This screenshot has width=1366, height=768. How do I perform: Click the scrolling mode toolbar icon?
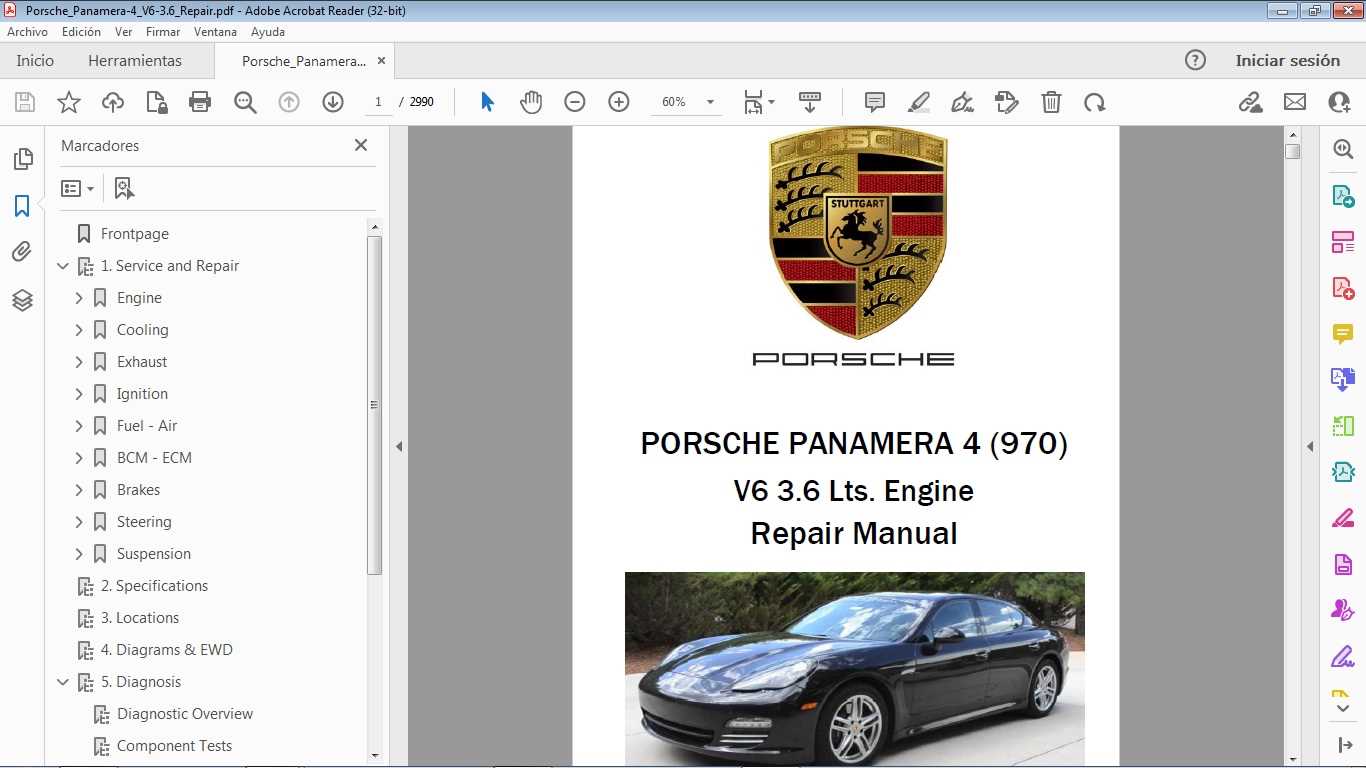[x=810, y=102]
